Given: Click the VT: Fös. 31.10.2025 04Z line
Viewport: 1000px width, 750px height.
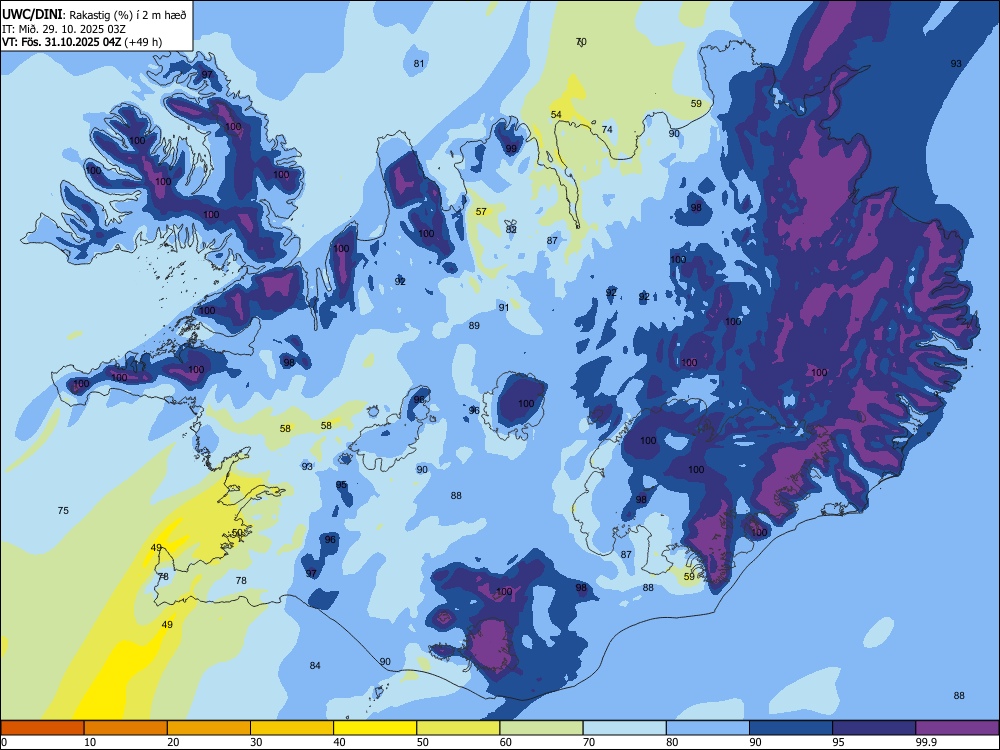Looking at the screenshot, I should point(82,42).
